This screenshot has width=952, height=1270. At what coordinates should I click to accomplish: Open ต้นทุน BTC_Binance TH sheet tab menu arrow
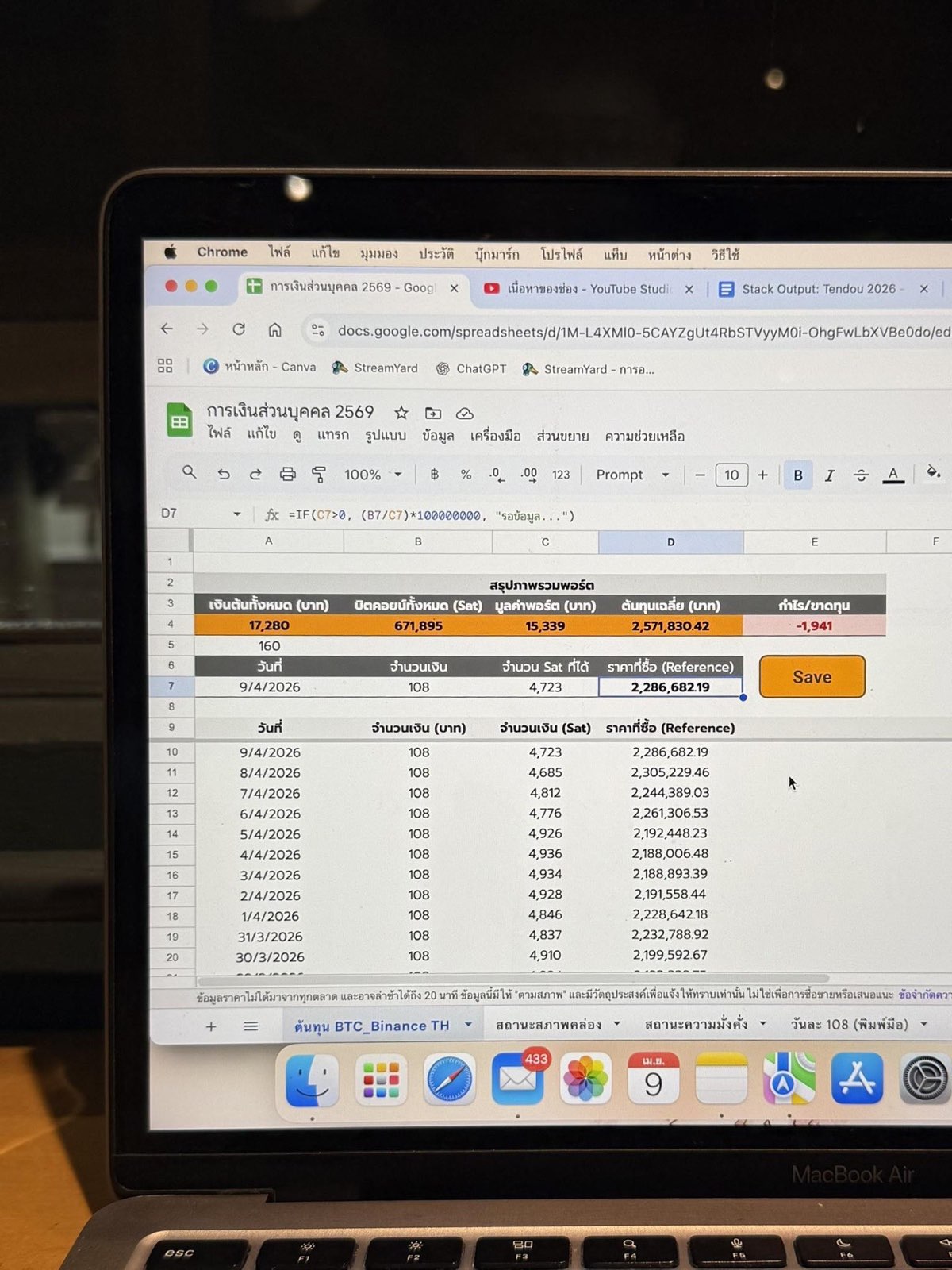pos(468,1025)
